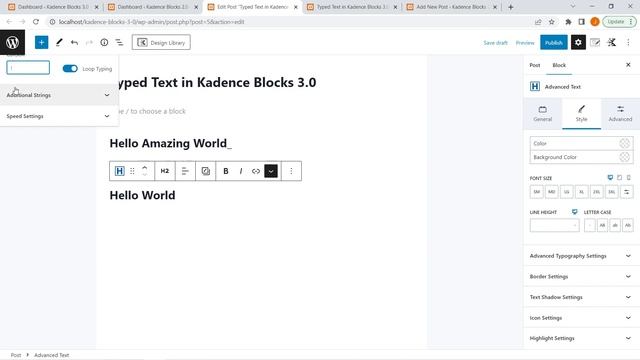
Task: Open the Background Color swatch picker
Action: pos(624,157)
